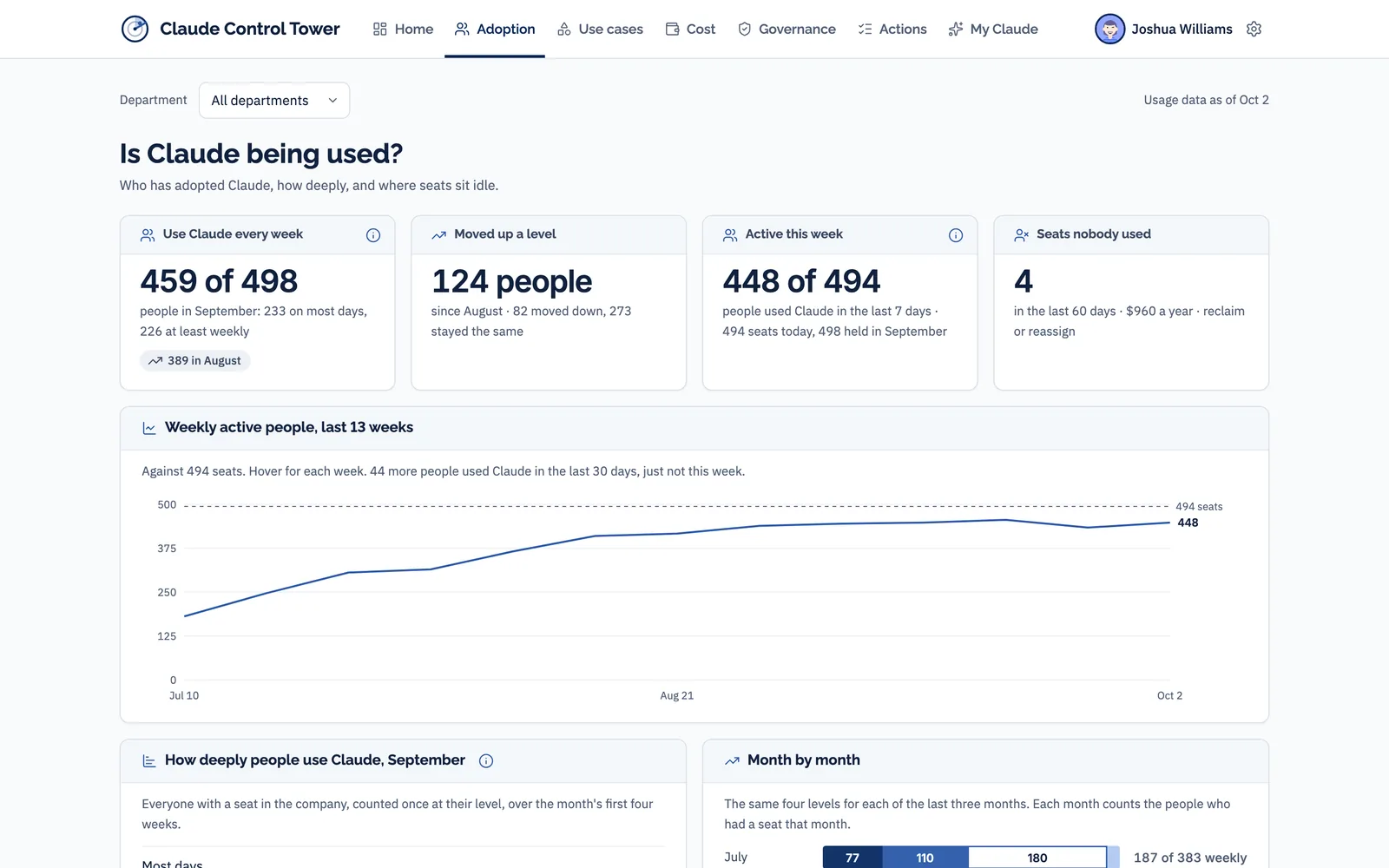Switch to Use cases tab
1389x868 pixels.
600,29
